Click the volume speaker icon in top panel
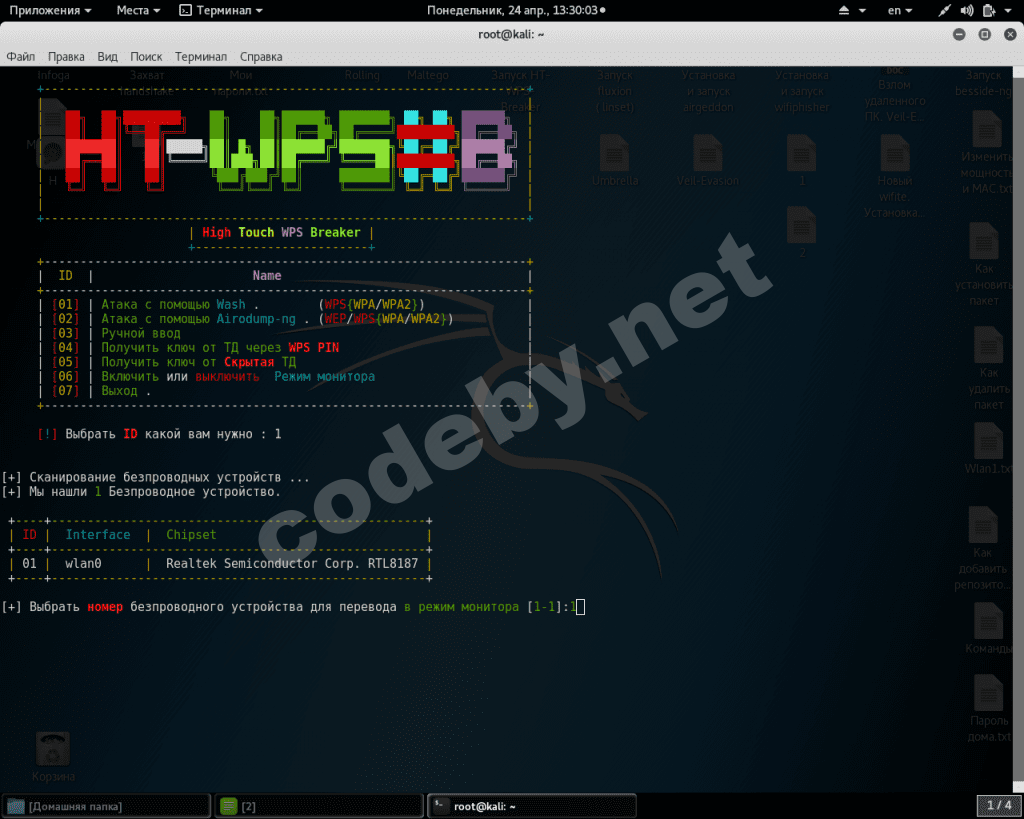The width and height of the screenshot is (1024, 819). pos(967,10)
